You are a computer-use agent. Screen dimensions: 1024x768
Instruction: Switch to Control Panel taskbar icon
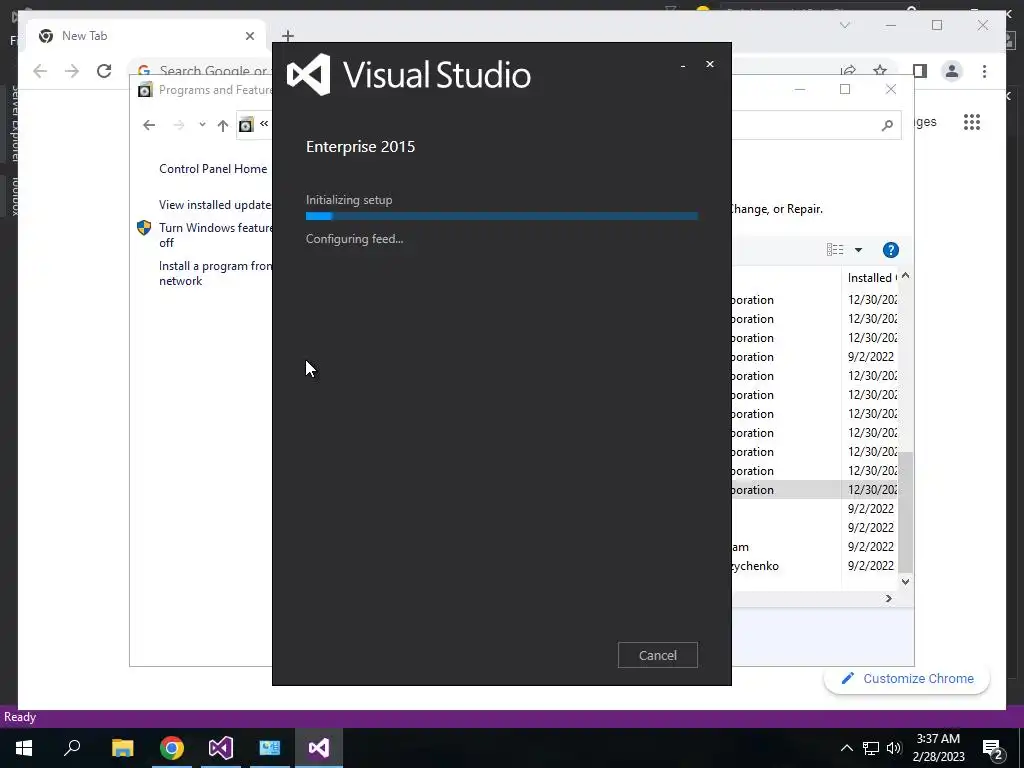[x=270, y=748]
